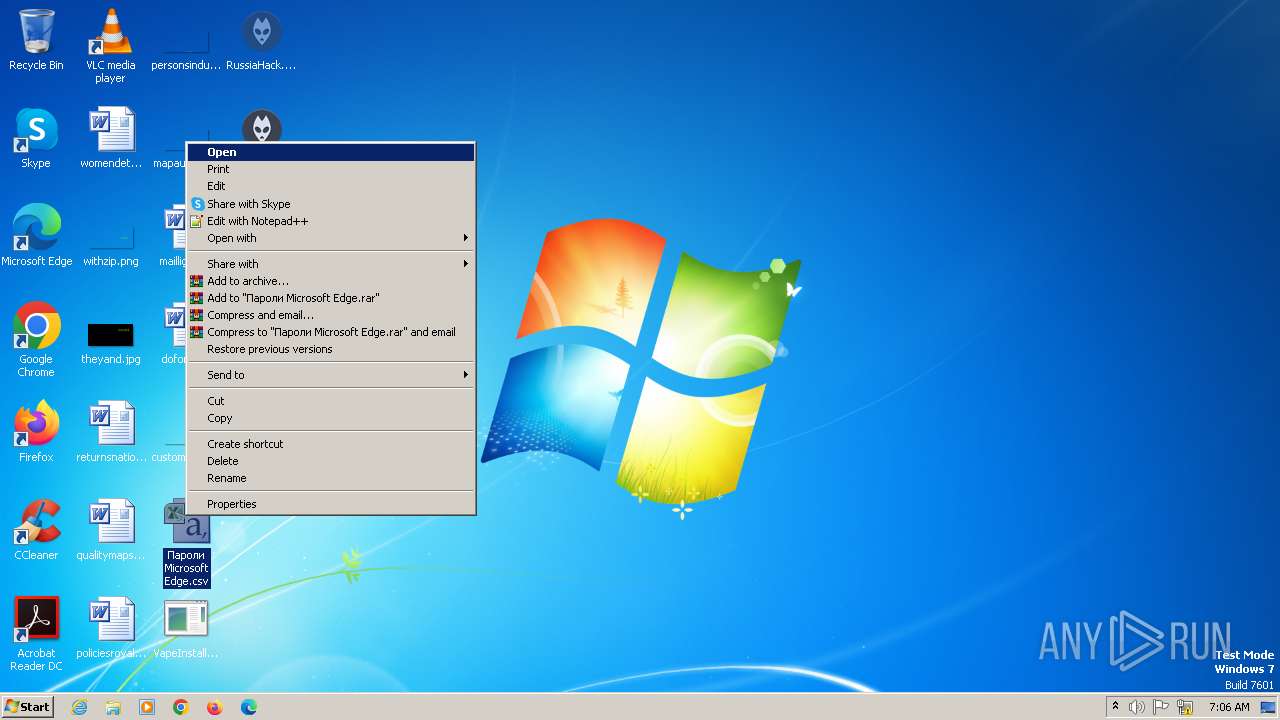Expand the Open with submenu
Viewport: 1280px width, 720px height.
pos(330,238)
